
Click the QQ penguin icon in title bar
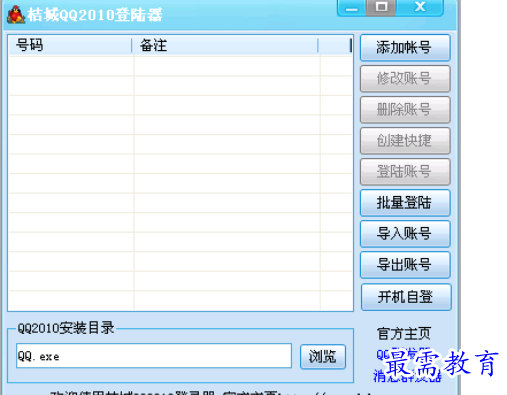pyautogui.click(x=16, y=14)
